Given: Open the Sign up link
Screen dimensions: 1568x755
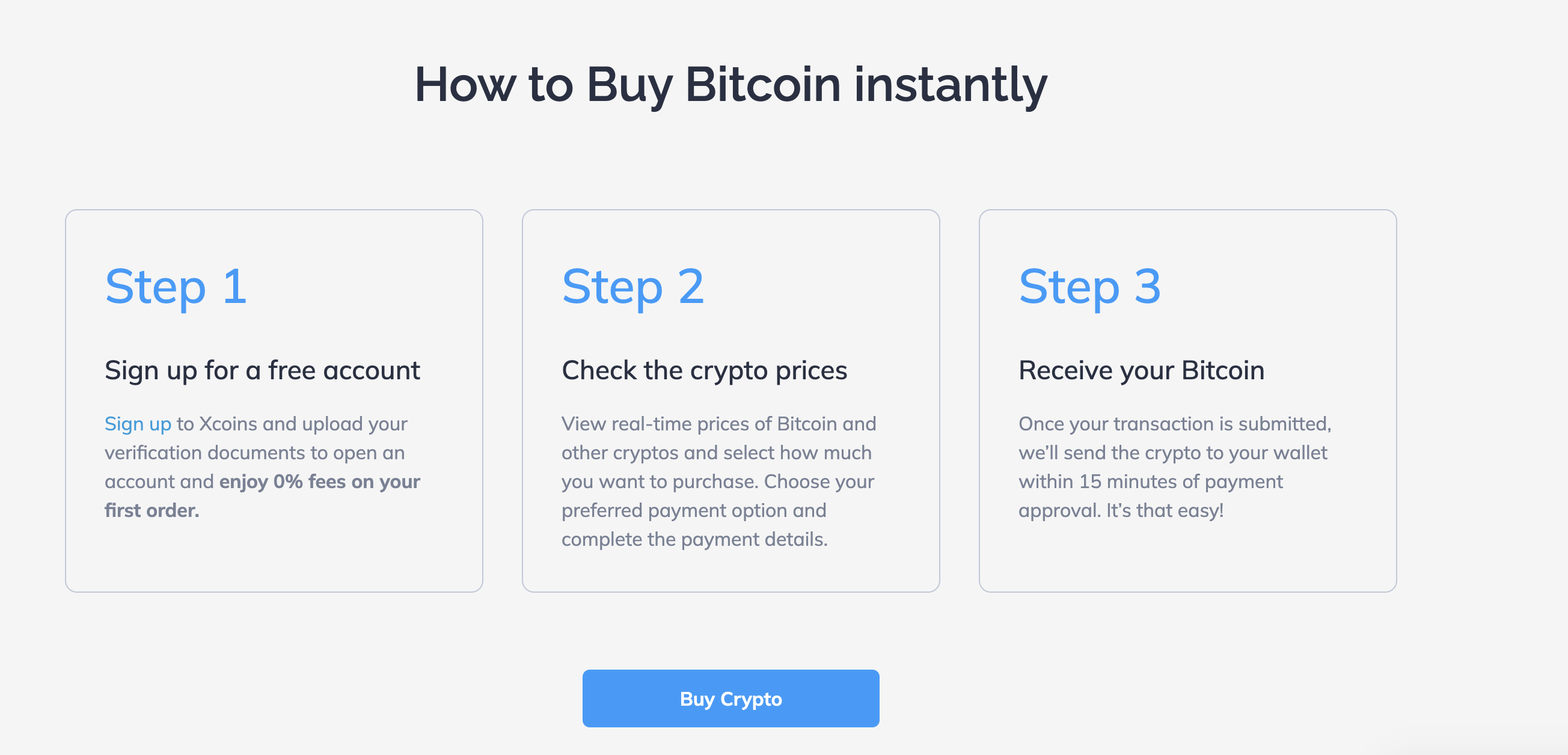Looking at the screenshot, I should pos(138,424).
